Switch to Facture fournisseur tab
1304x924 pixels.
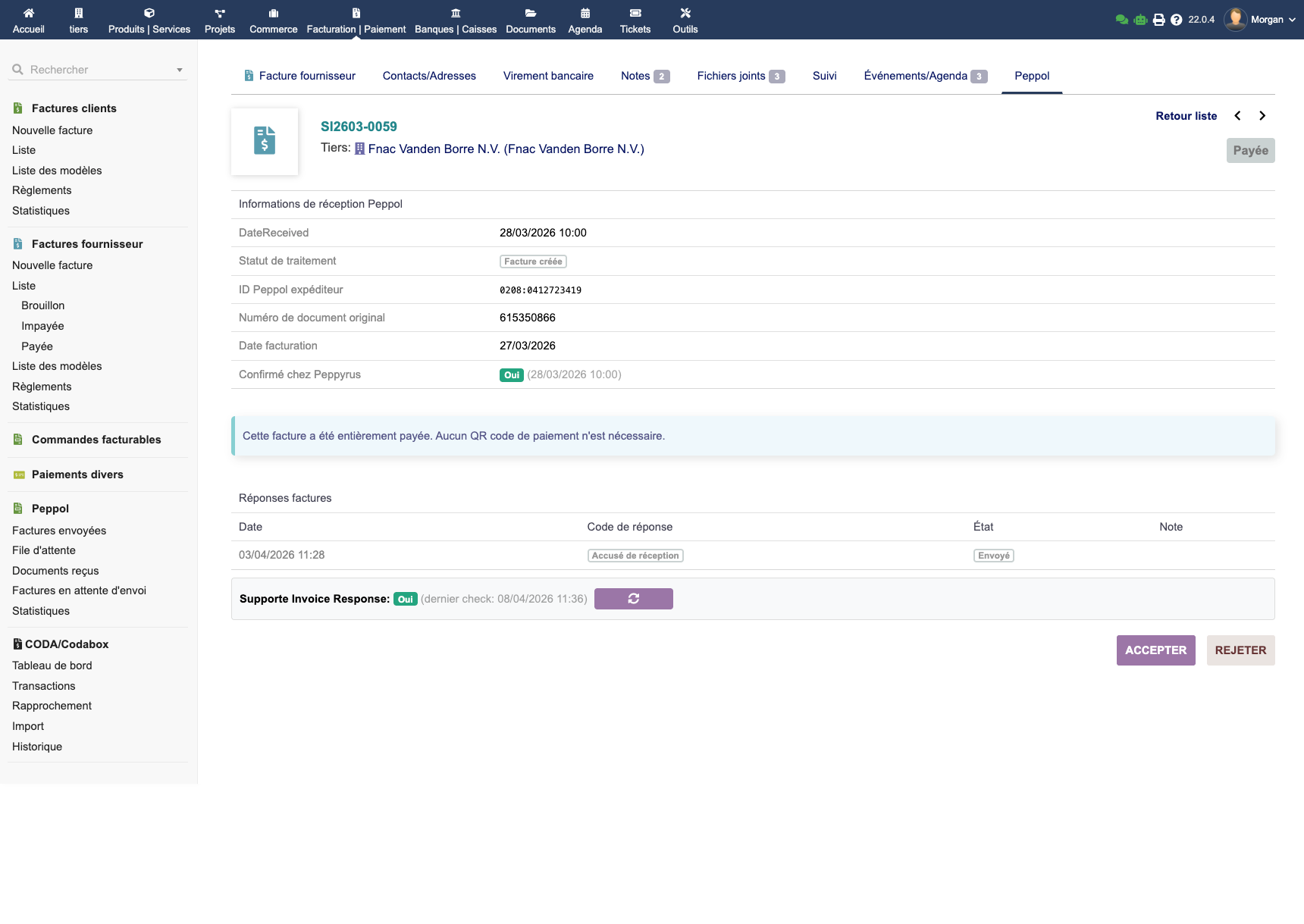(300, 76)
